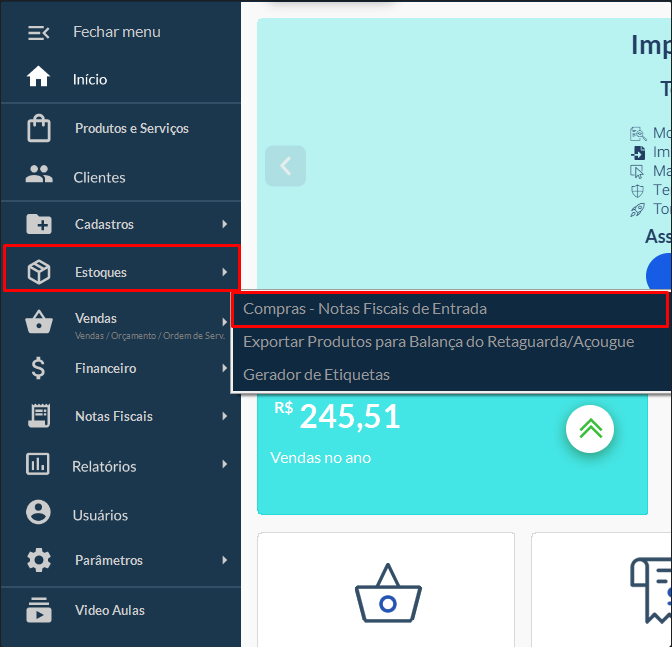The height and width of the screenshot is (647, 672).
Task: Click the Estoques box icon
Action: coord(38,272)
